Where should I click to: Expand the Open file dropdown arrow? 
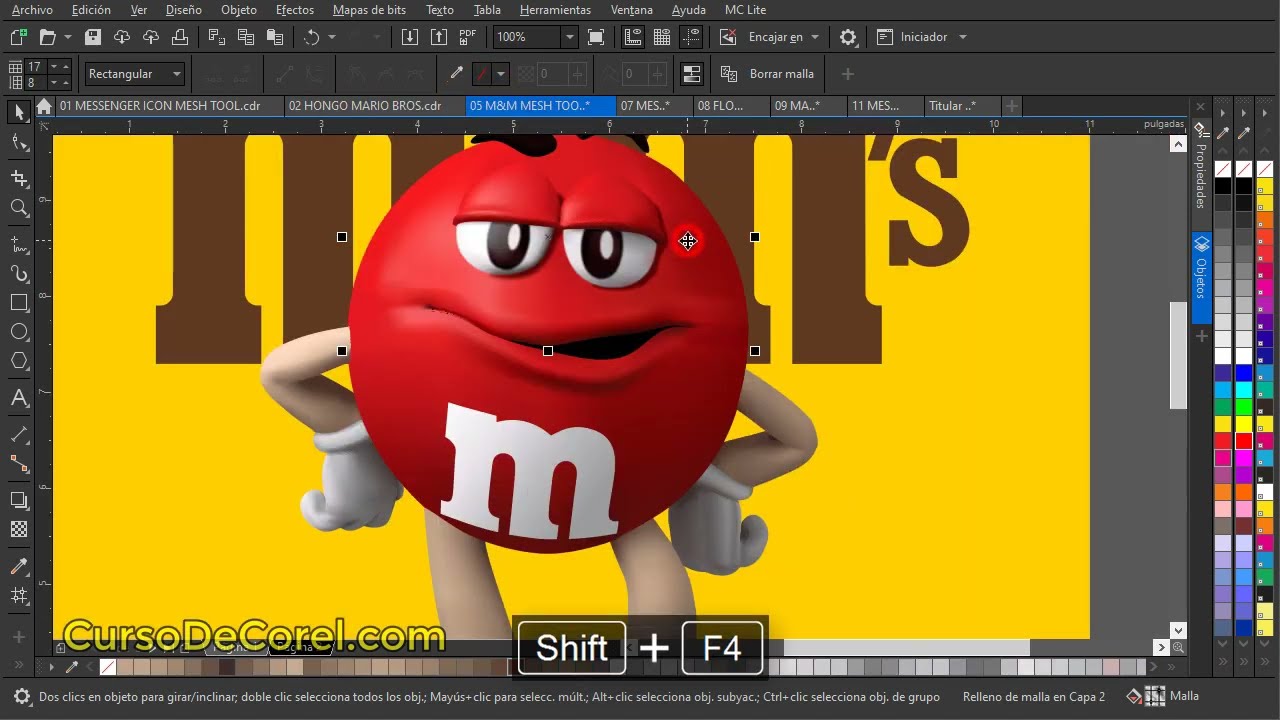(68, 37)
